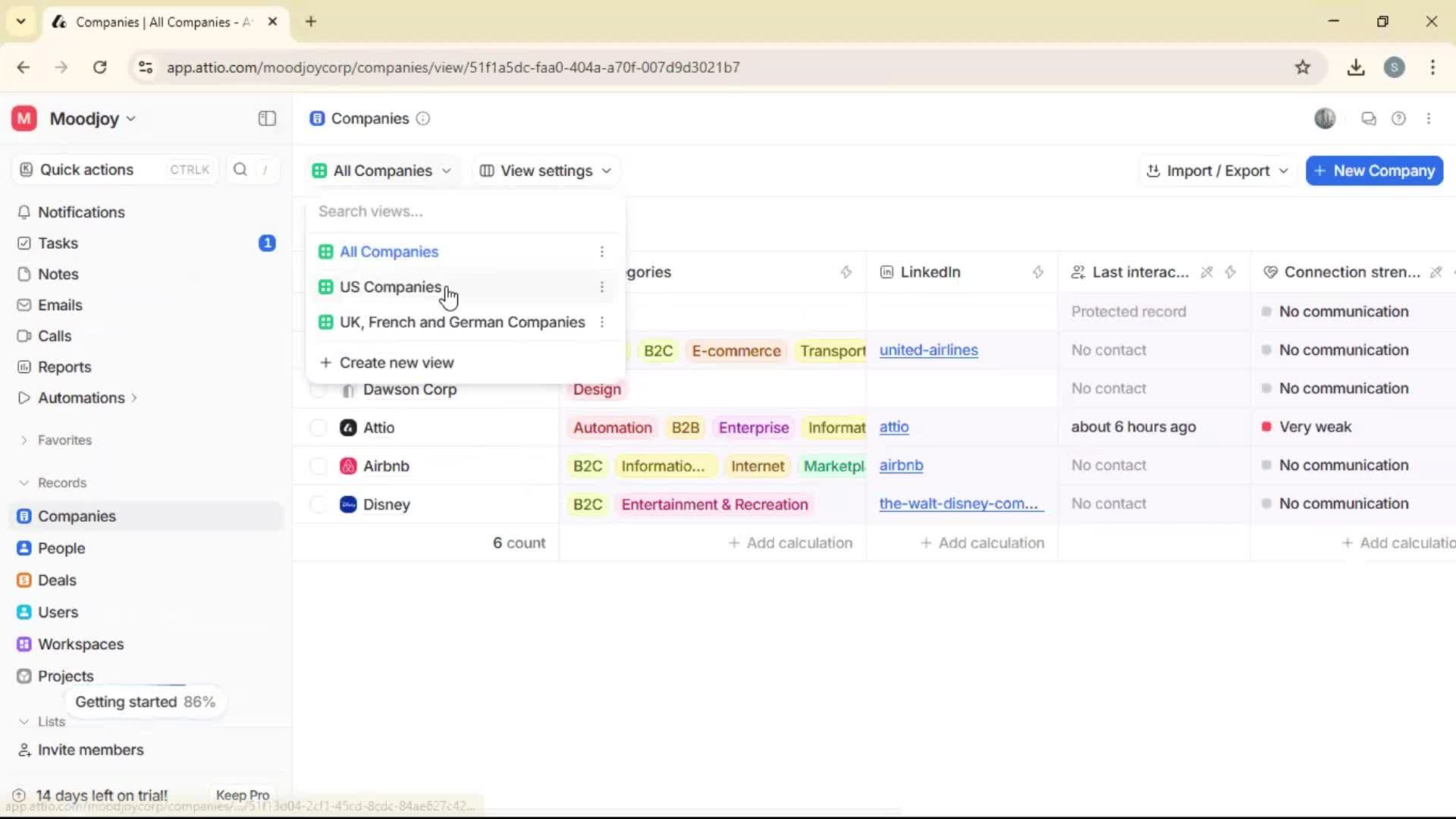Click the Companies info icon in header
The height and width of the screenshot is (819, 1456).
click(423, 118)
